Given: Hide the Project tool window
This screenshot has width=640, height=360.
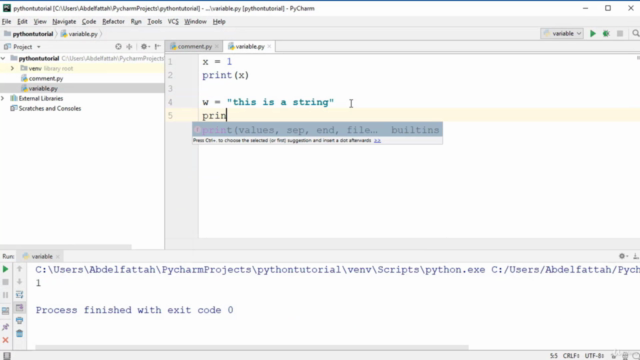Looking at the screenshot, I should coord(158,47).
